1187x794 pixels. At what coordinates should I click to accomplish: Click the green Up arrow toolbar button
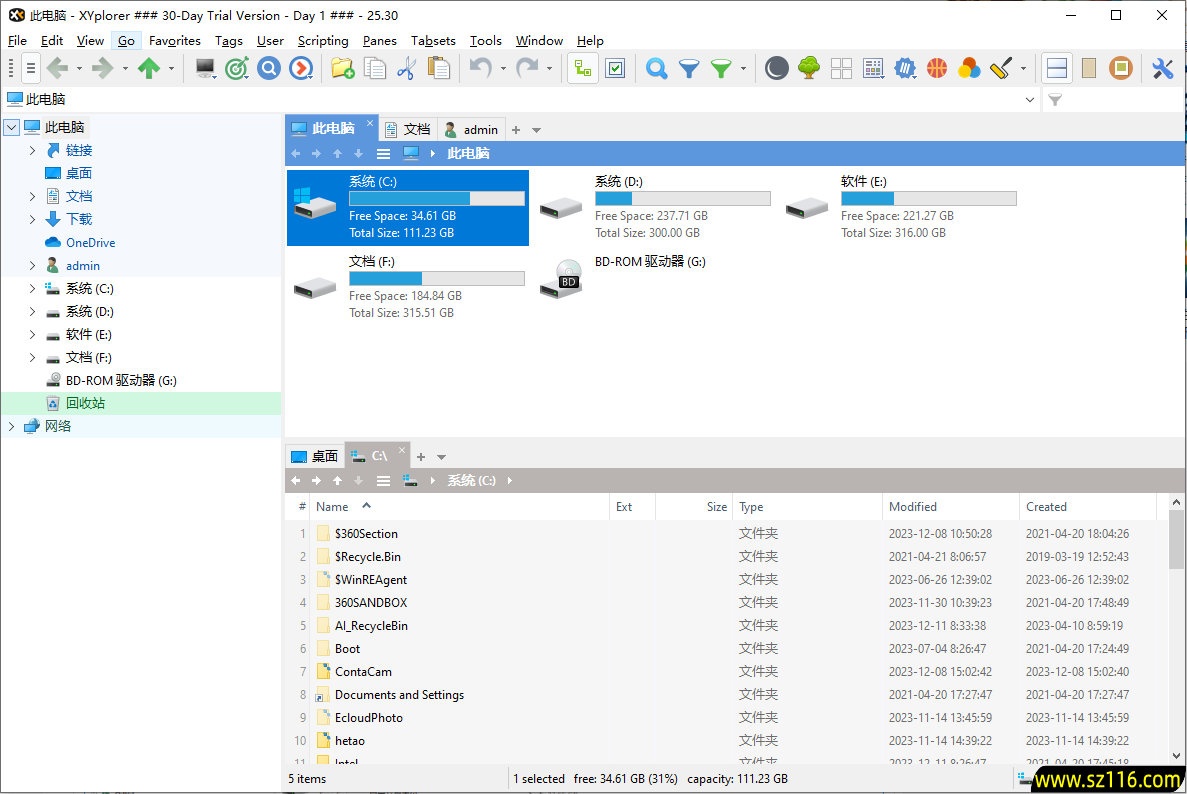click(149, 68)
